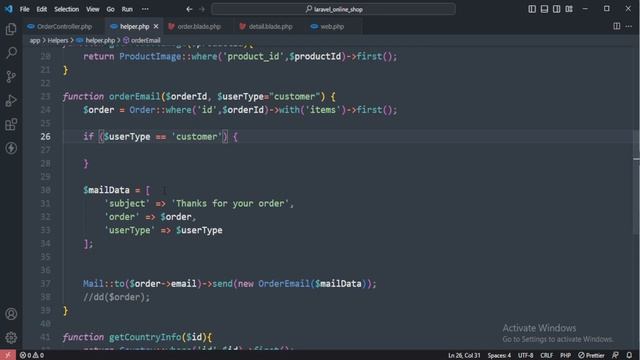
Task: Expand the Helpers breadcrumb
Action: point(58,40)
